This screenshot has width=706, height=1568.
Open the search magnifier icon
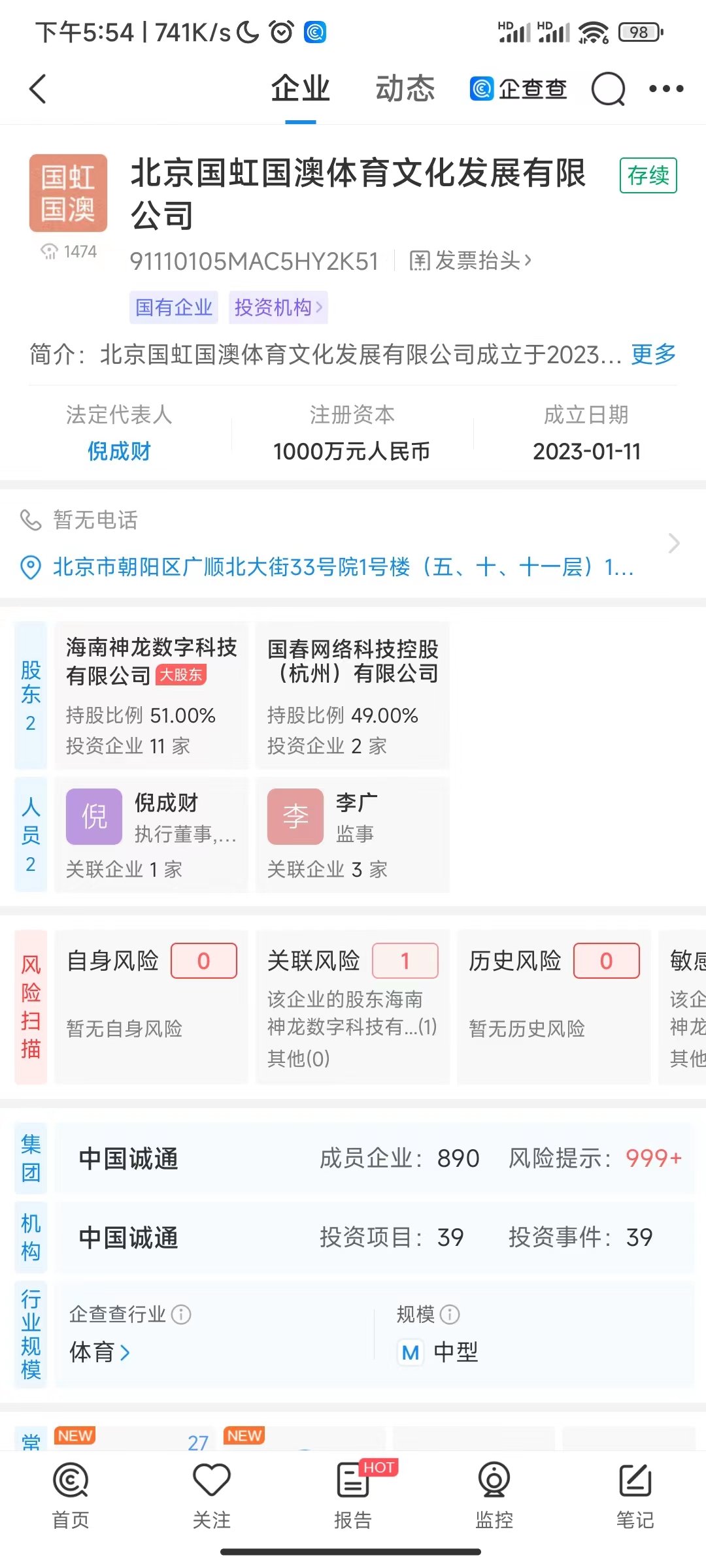tap(609, 89)
